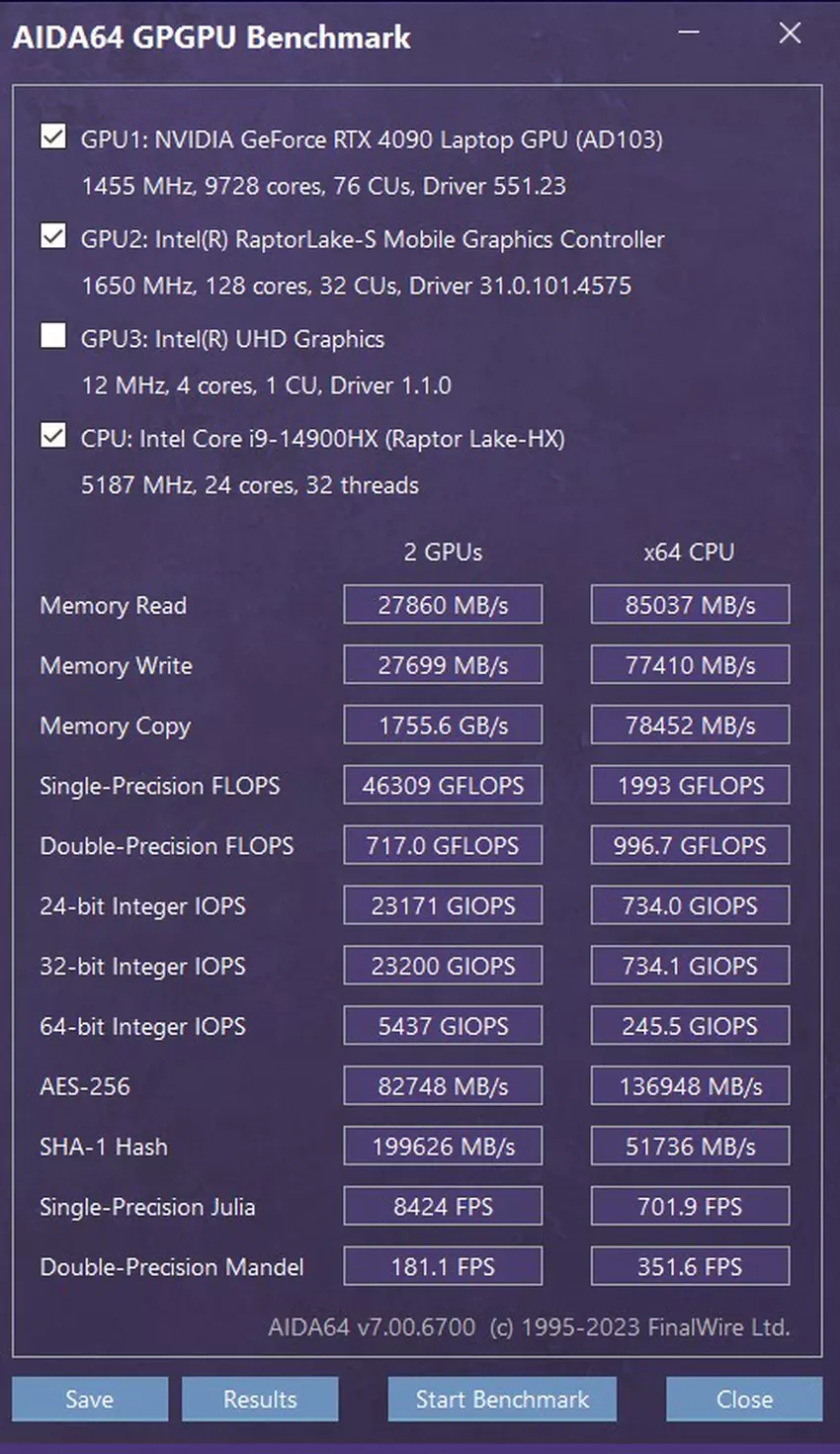Select the GPU Single-Precision FLOPS result 46309 GFLOPS
The width and height of the screenshot is (840, 1454).
click(443, 786)
